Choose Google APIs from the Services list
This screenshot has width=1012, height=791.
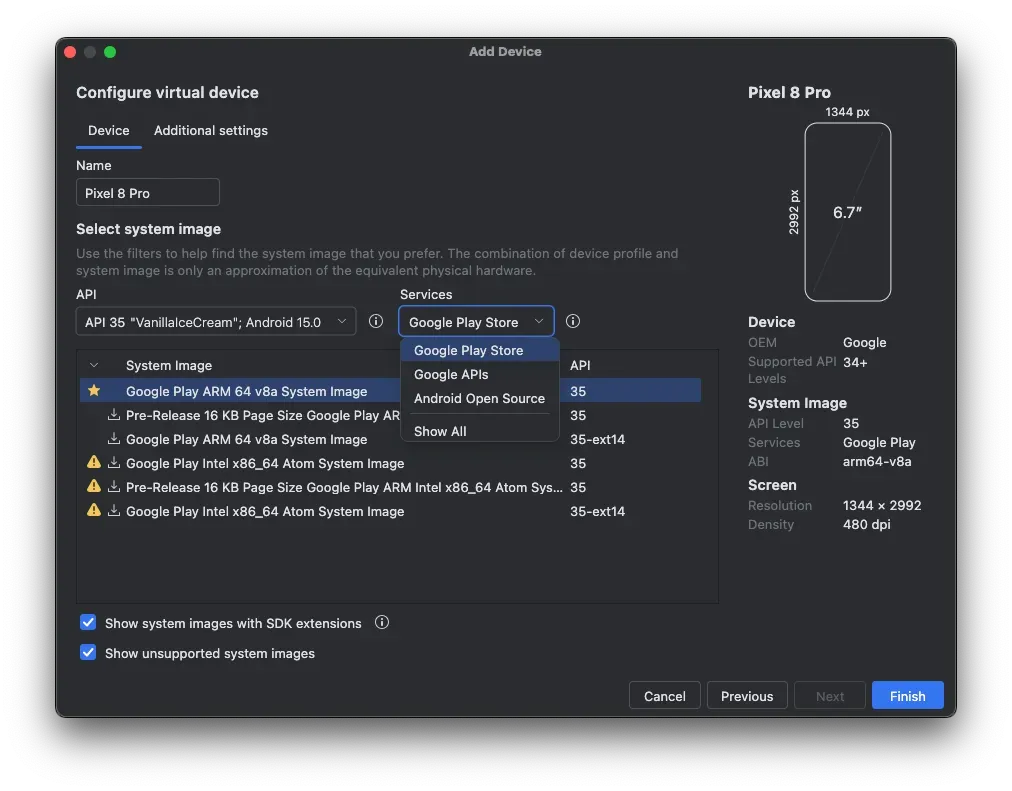pos(451,374)
